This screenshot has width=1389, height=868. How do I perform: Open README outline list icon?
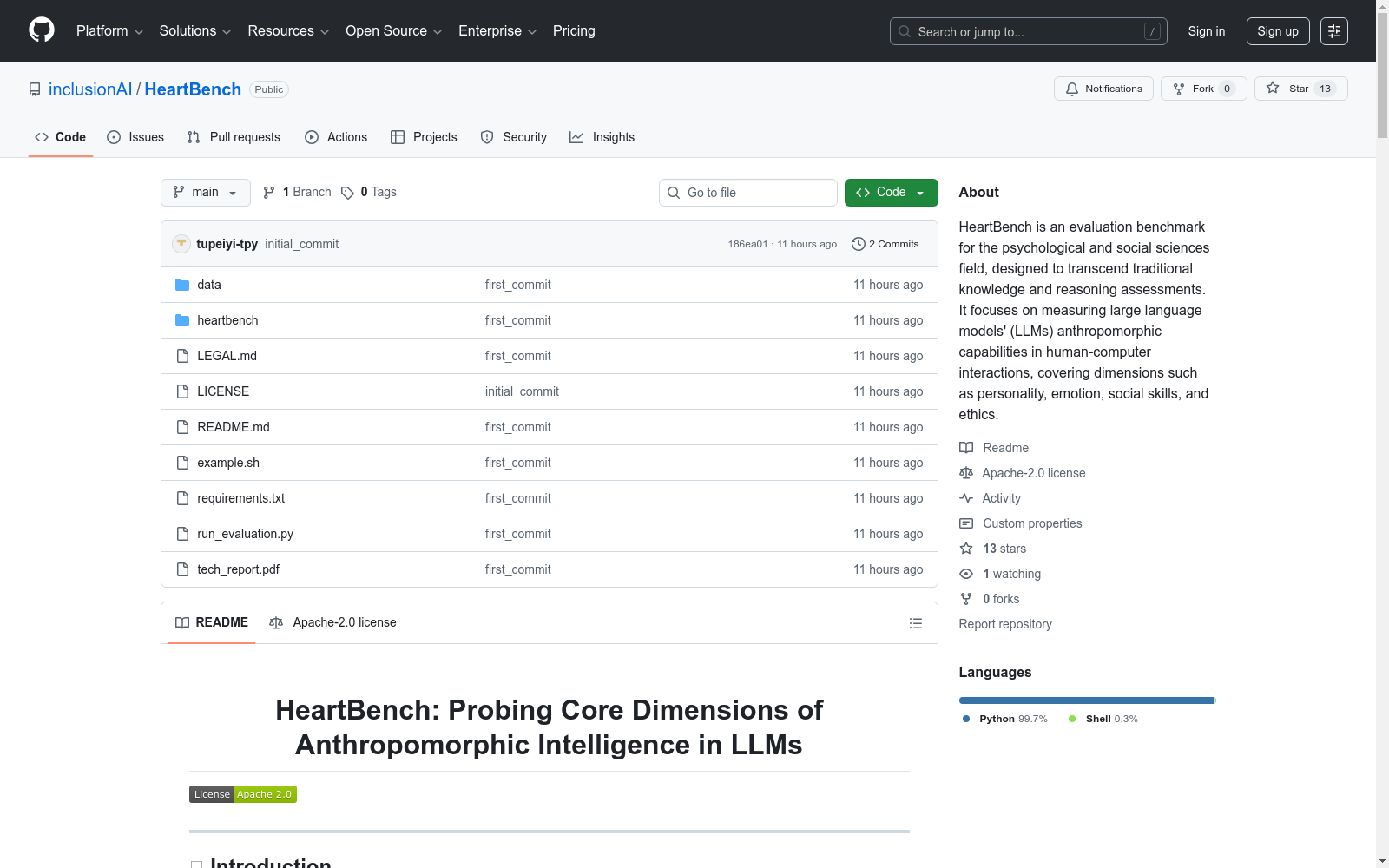pyautogui.click(x=916, y=623)
